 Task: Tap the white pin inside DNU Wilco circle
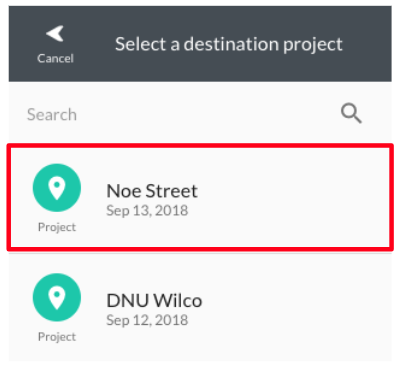pos(57,298)
